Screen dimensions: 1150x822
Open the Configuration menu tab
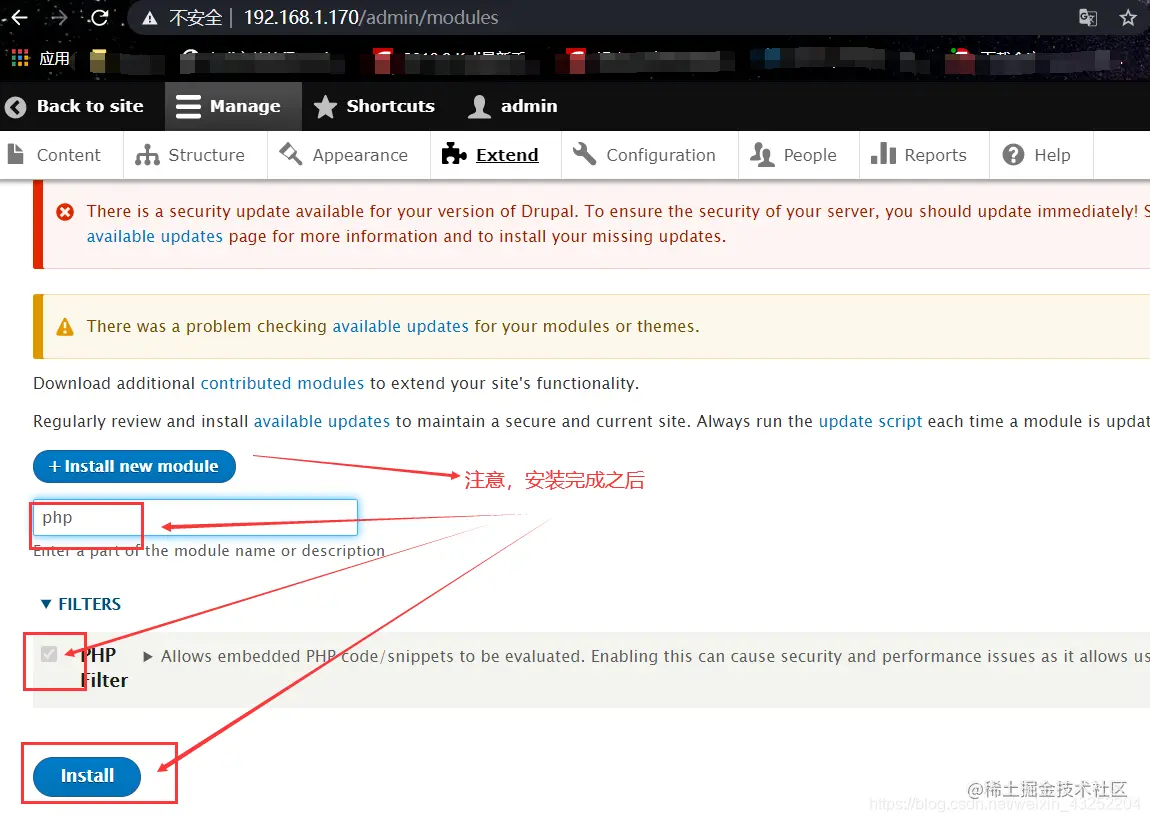pyautogui.click(x=650, y=155)
